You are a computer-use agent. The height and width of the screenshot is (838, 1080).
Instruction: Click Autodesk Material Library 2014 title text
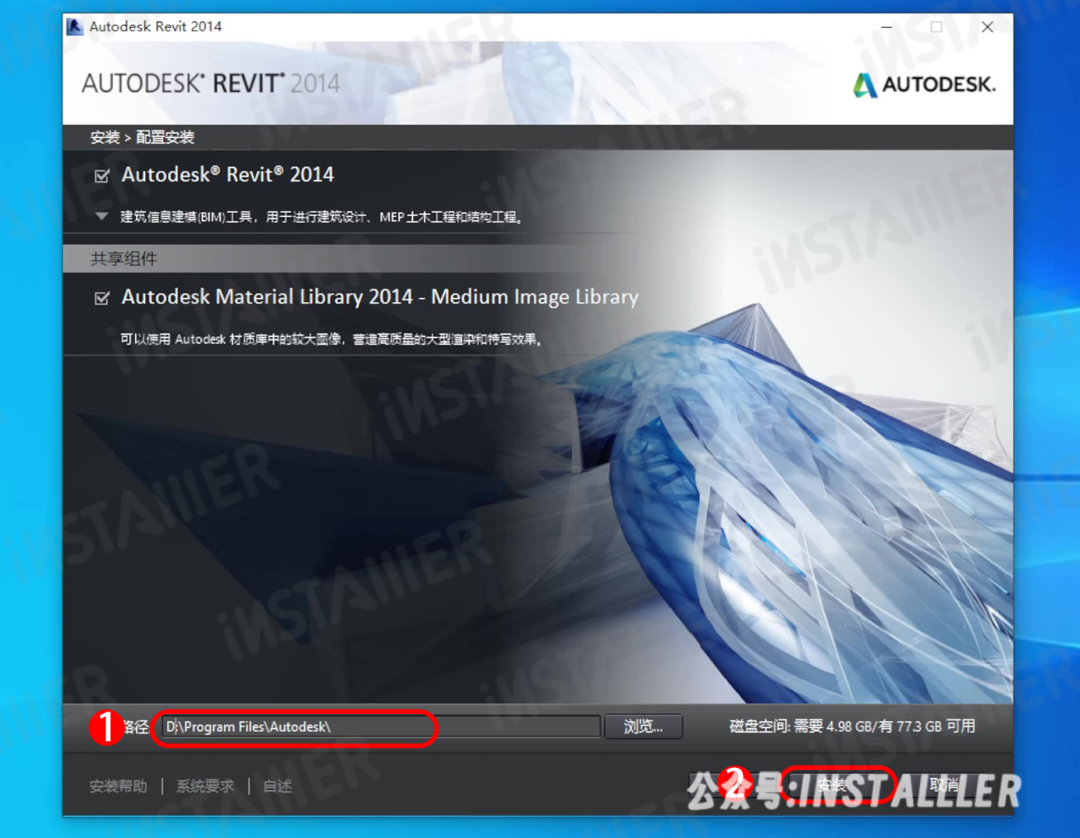coord(380,297)
